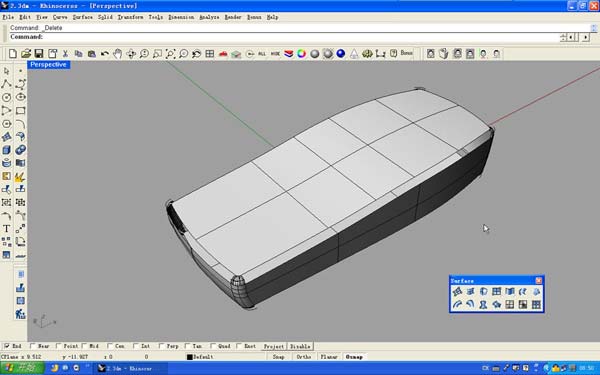Toggle the Ortho status bar button

click(303, 357)
